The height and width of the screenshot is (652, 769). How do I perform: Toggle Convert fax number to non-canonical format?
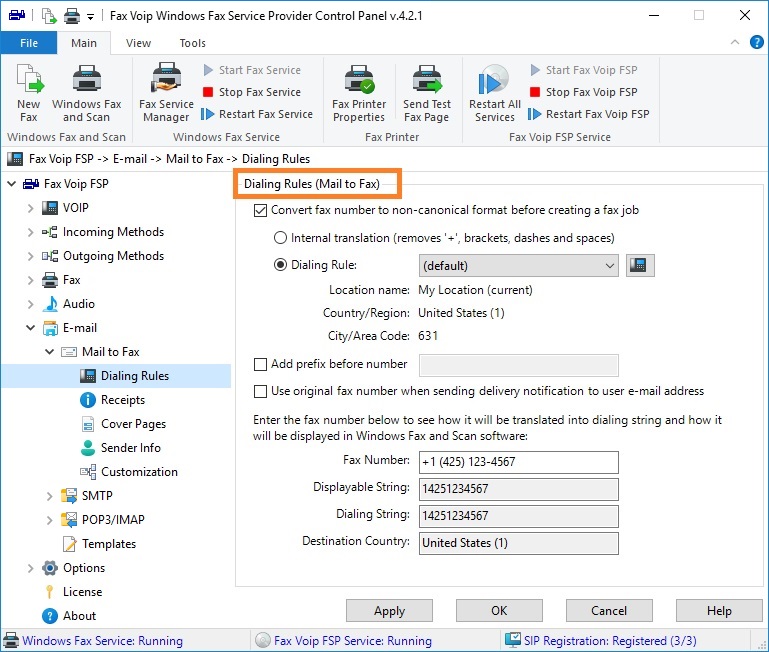(260, 210)
